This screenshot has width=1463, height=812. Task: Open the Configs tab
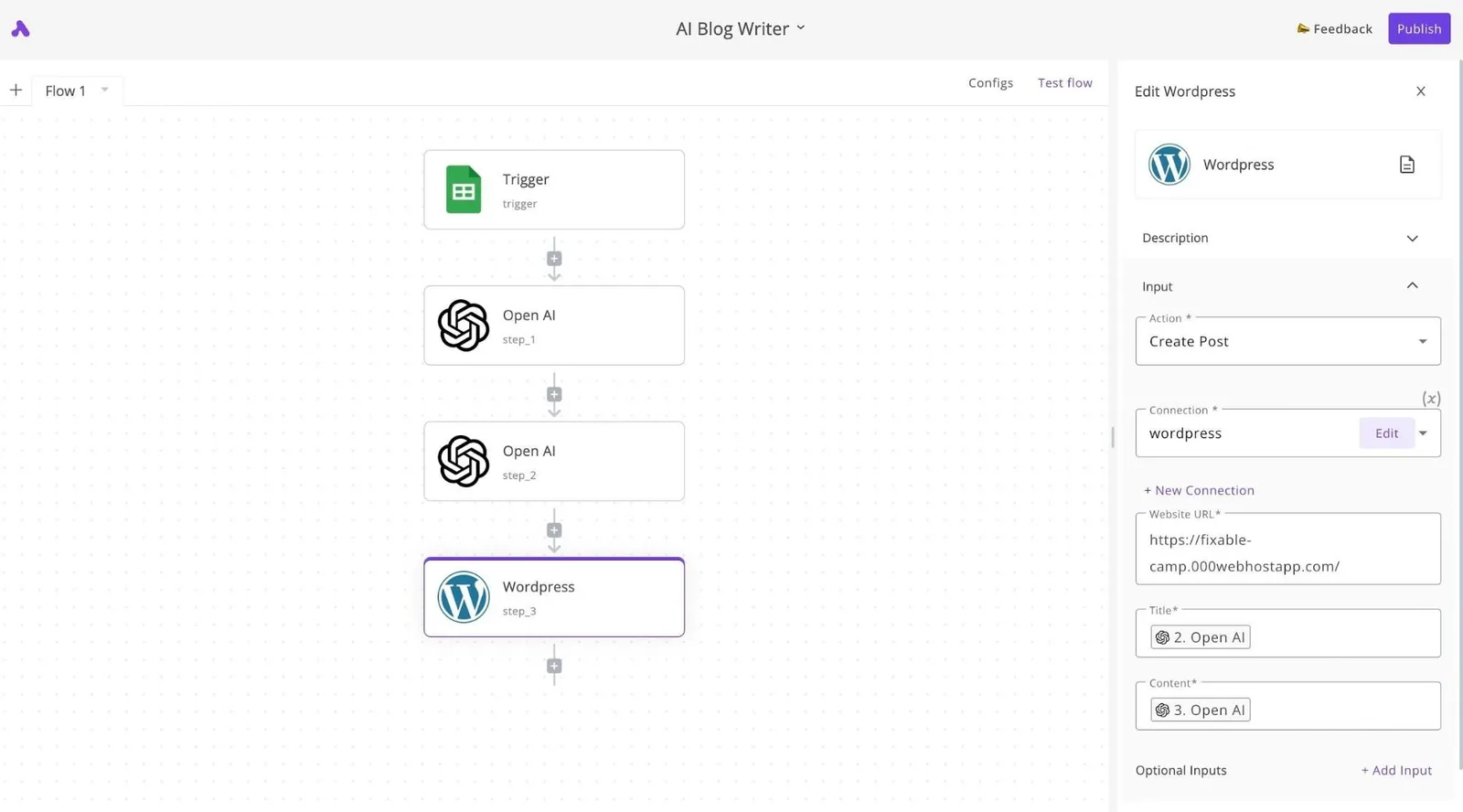[990, 82]
